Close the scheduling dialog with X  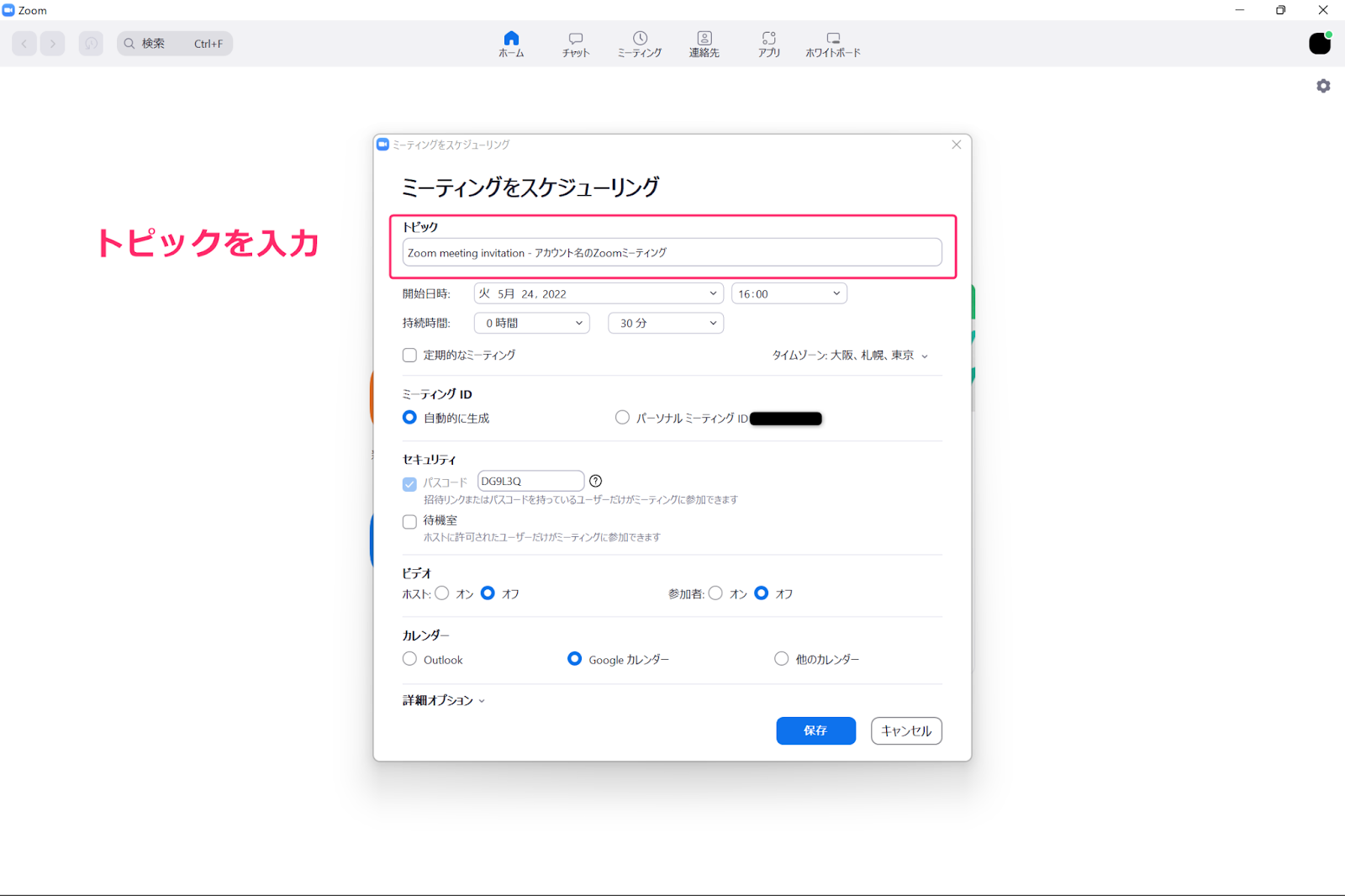click(956, 145)
